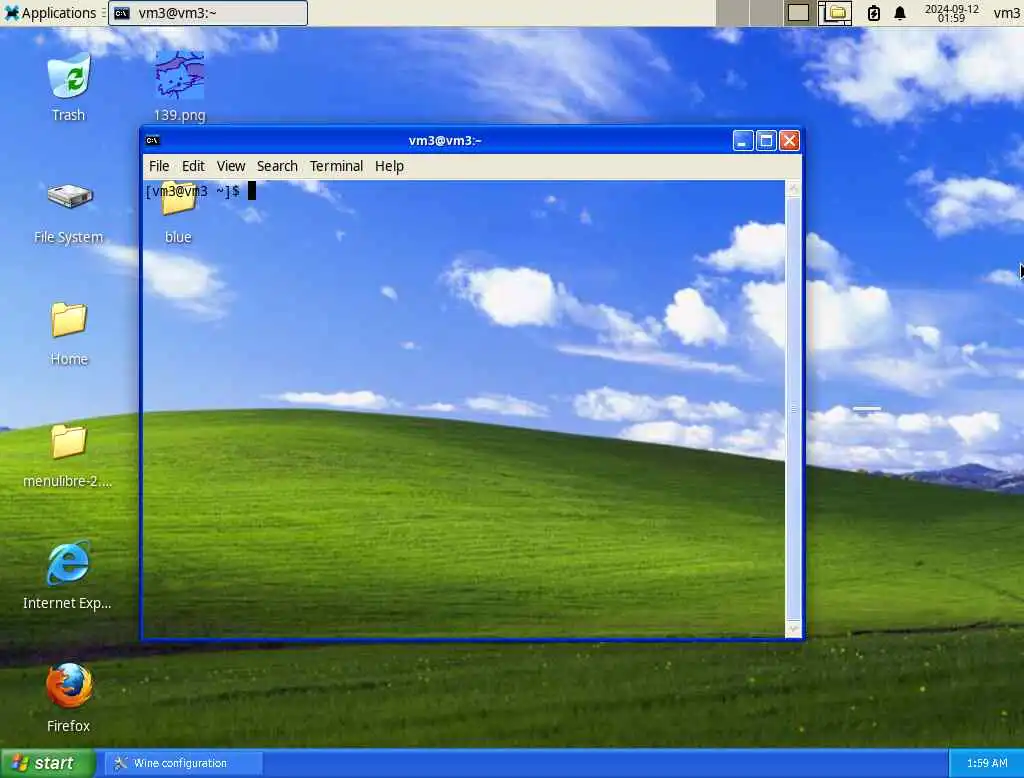
Task: Select vm3@vm3 task in the top panel
Action: click(x=208, y=12)
